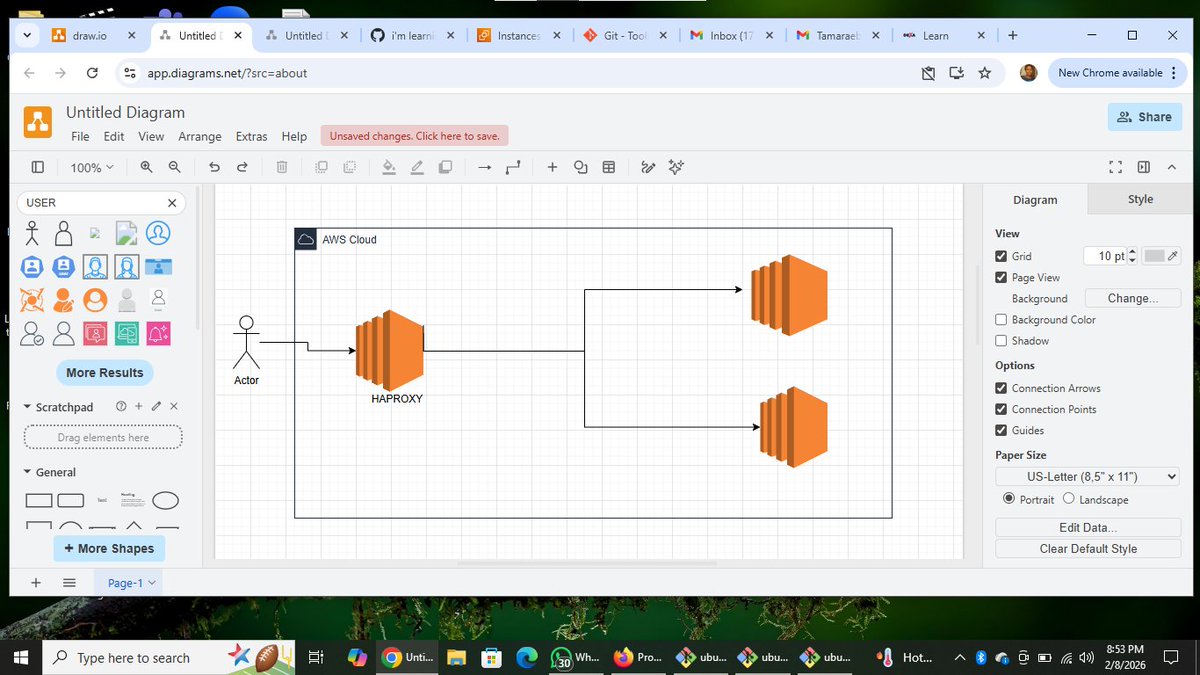Viewport: 1200px width, 675px height.
Task: Click More Results button
Action: (105, 373)
